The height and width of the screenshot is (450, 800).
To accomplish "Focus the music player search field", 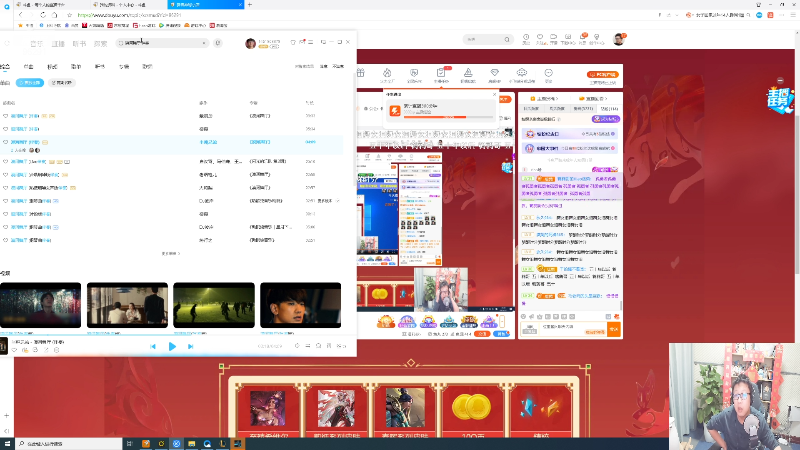I will coord(162,43).
